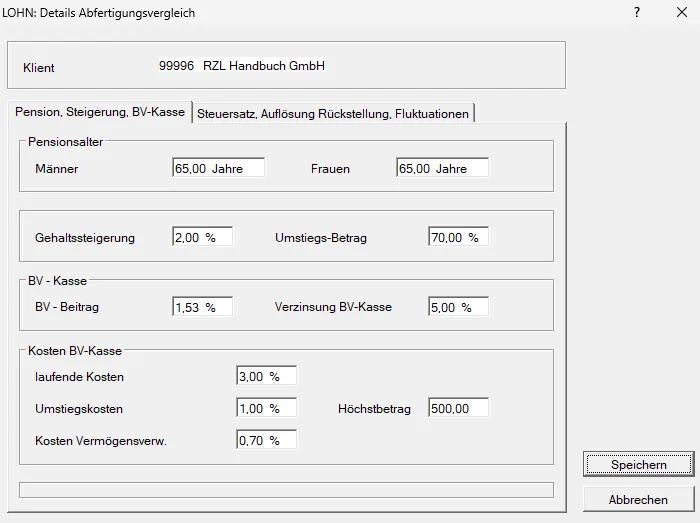Click the empty status bar at bottom

point(286,490)
